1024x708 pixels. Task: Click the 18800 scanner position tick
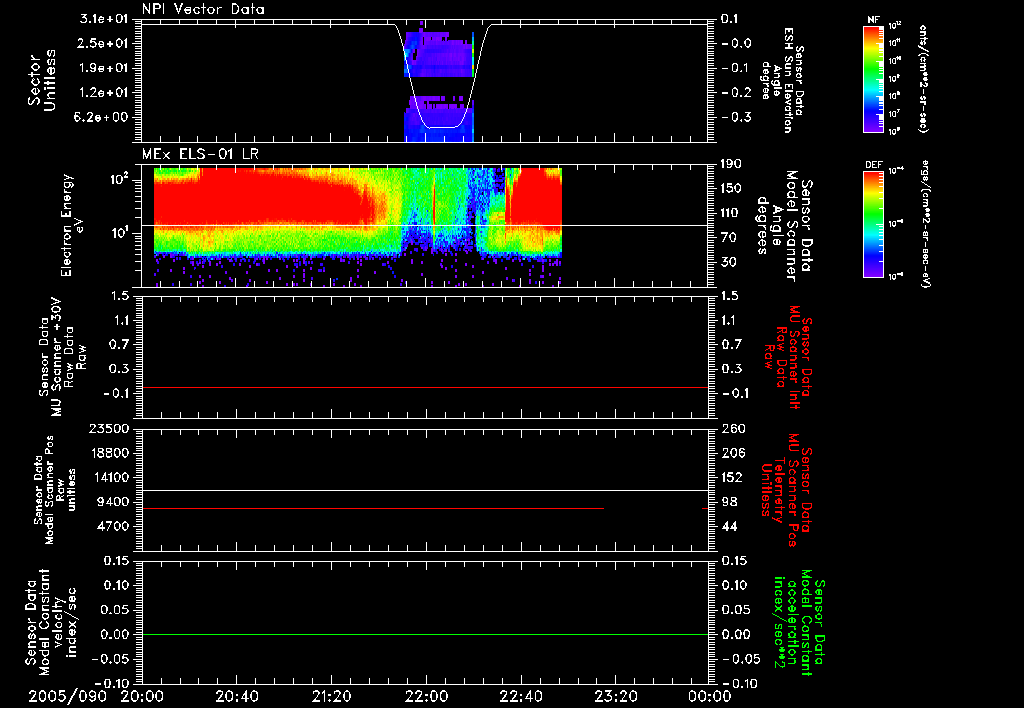tap(108, 453)
